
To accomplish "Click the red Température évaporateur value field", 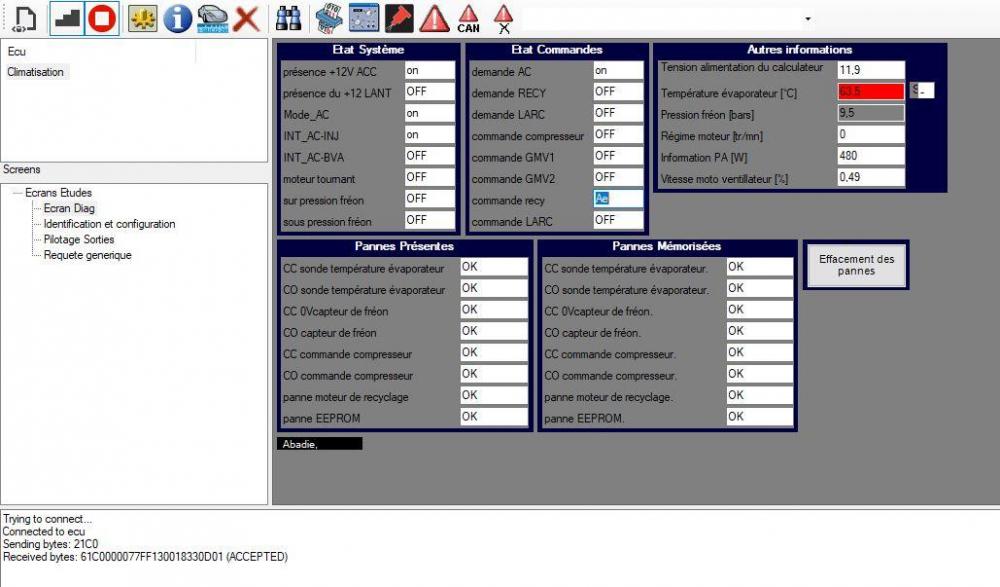I will click(x=871, y=91).
